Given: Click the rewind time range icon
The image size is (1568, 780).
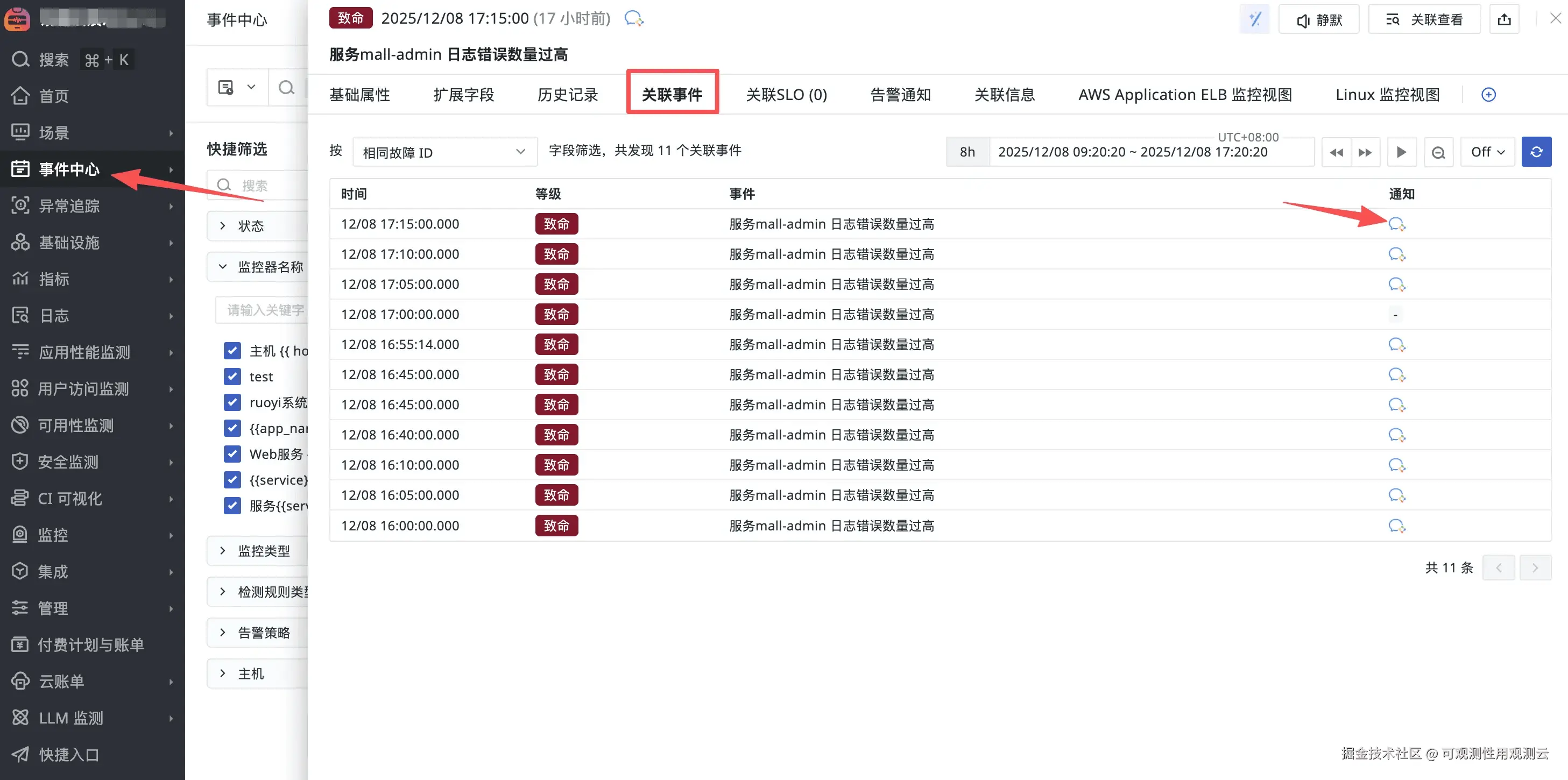Looking at the screenshot, I should [x=1336, y=152].
